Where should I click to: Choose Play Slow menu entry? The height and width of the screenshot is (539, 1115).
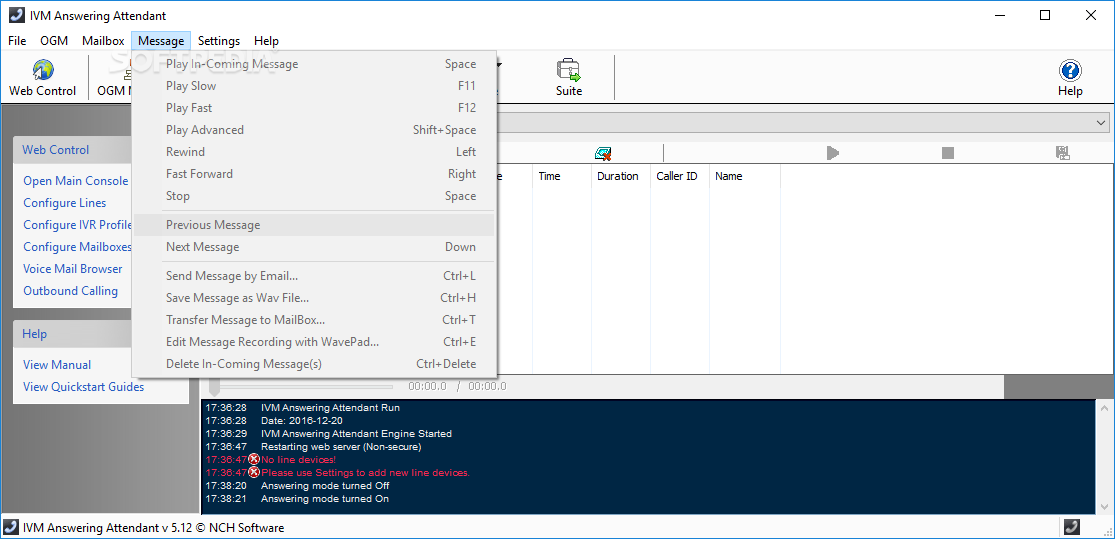[x=314, y=86]
